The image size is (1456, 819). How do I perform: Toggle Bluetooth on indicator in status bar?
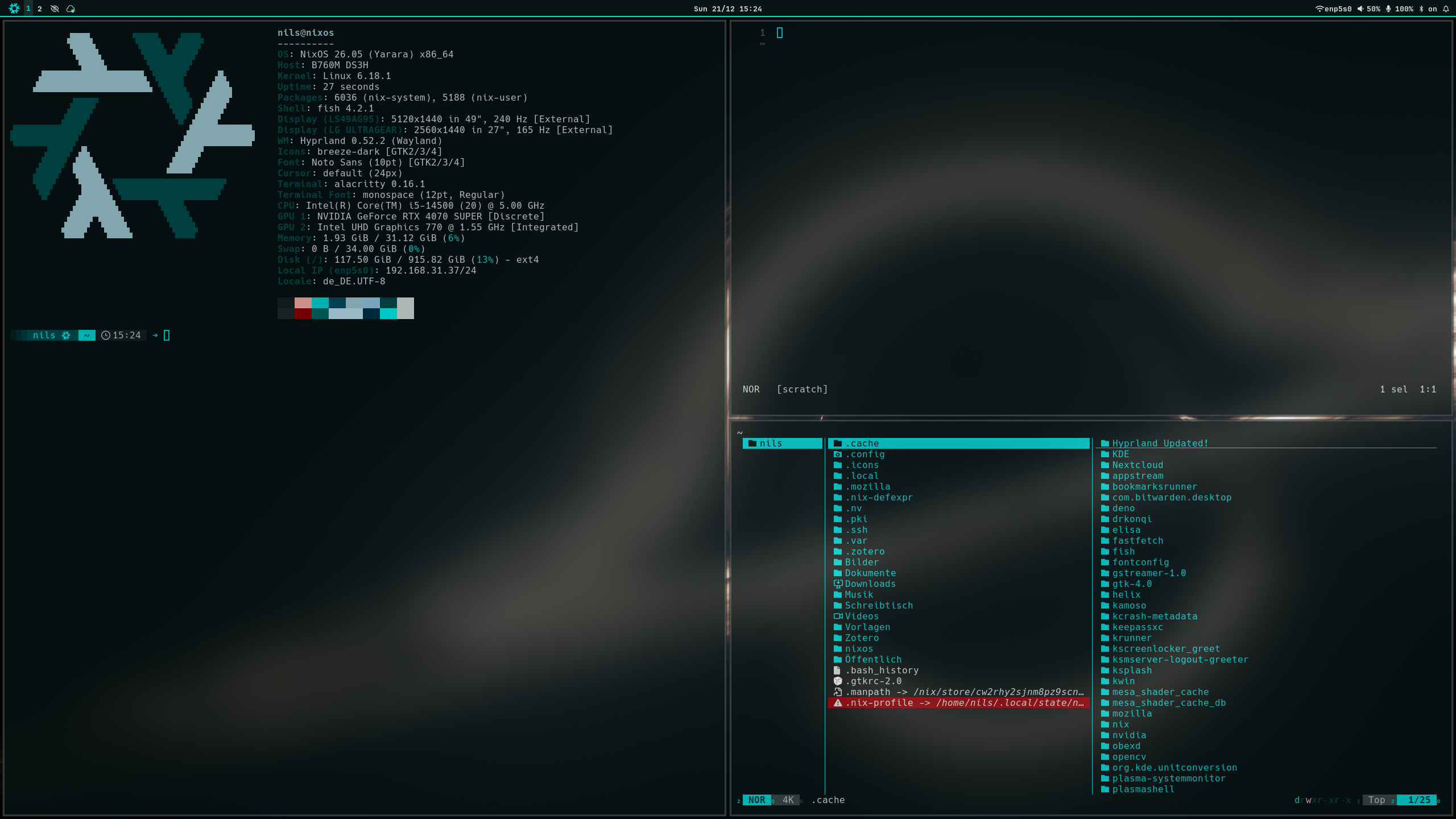tap(1421, 9)
